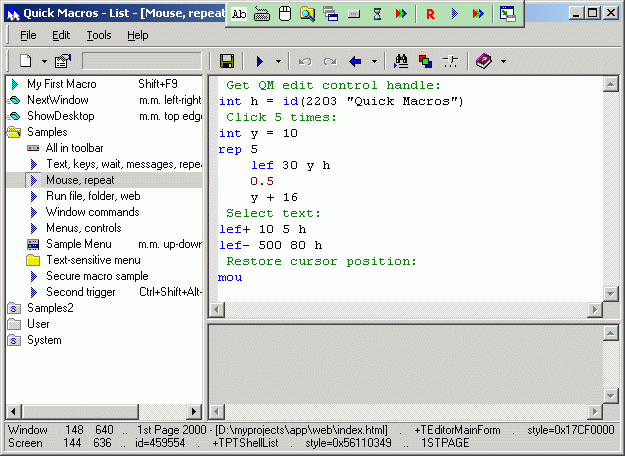Click the New item blank page icon
625x456 pixels.
coord(26,61)
